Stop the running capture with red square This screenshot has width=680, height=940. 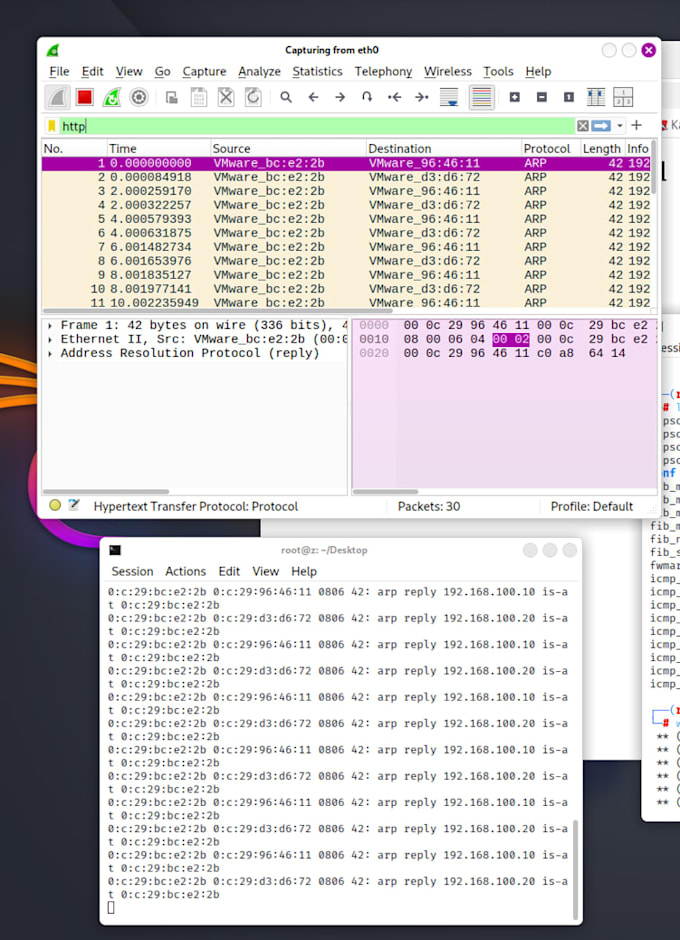click(x=85, y=97)
